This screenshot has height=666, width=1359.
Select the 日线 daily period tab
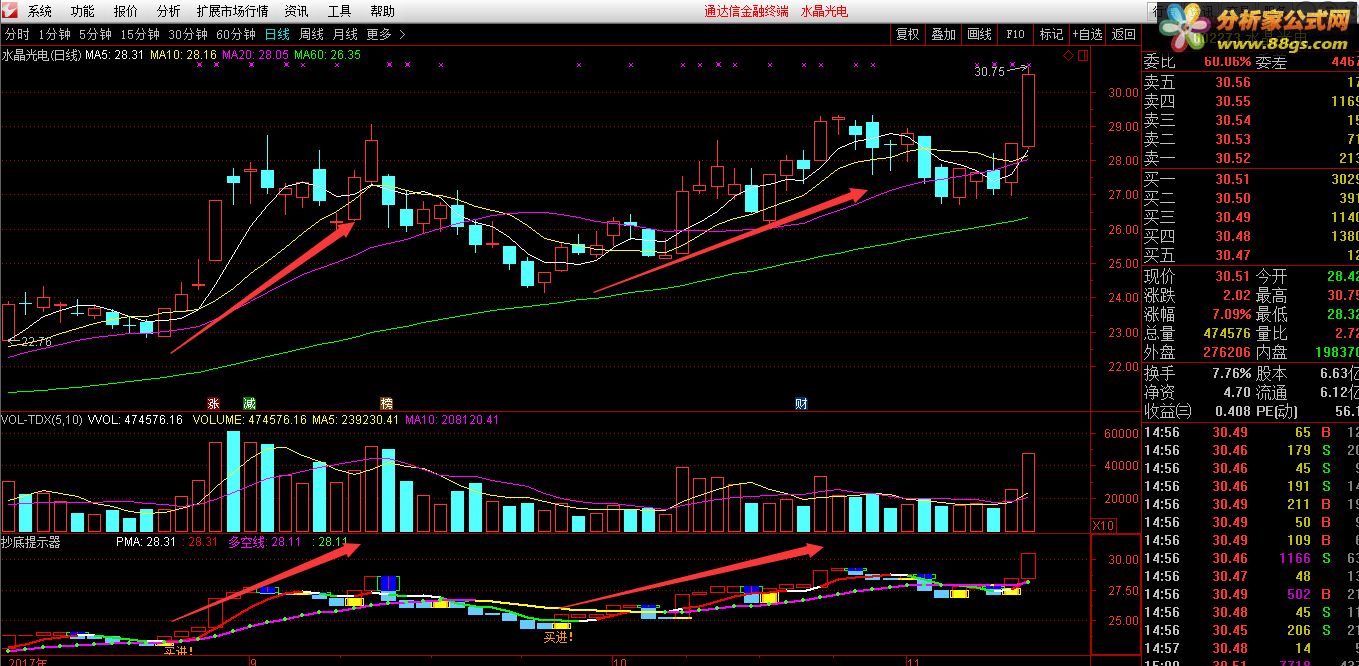click(278, 34)
